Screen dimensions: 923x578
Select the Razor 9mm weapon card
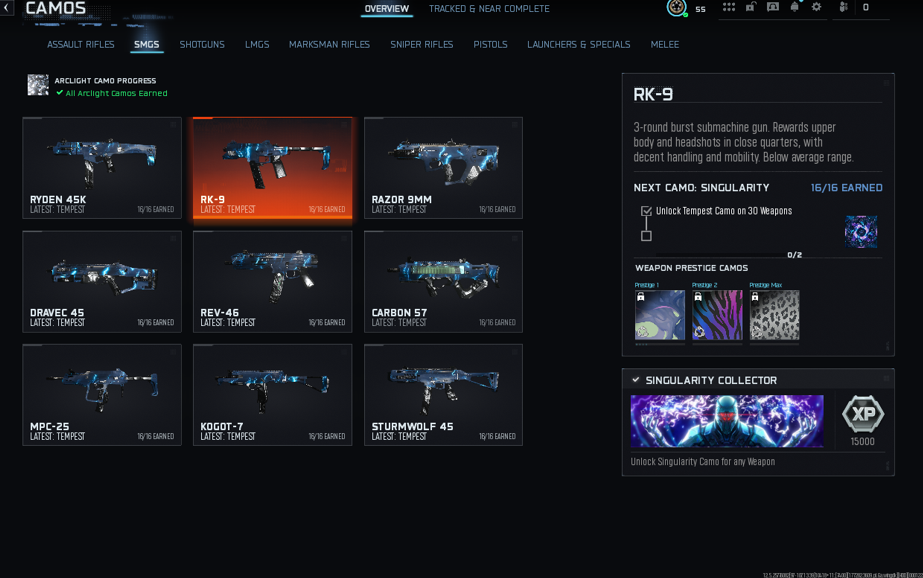coord(443,168)
